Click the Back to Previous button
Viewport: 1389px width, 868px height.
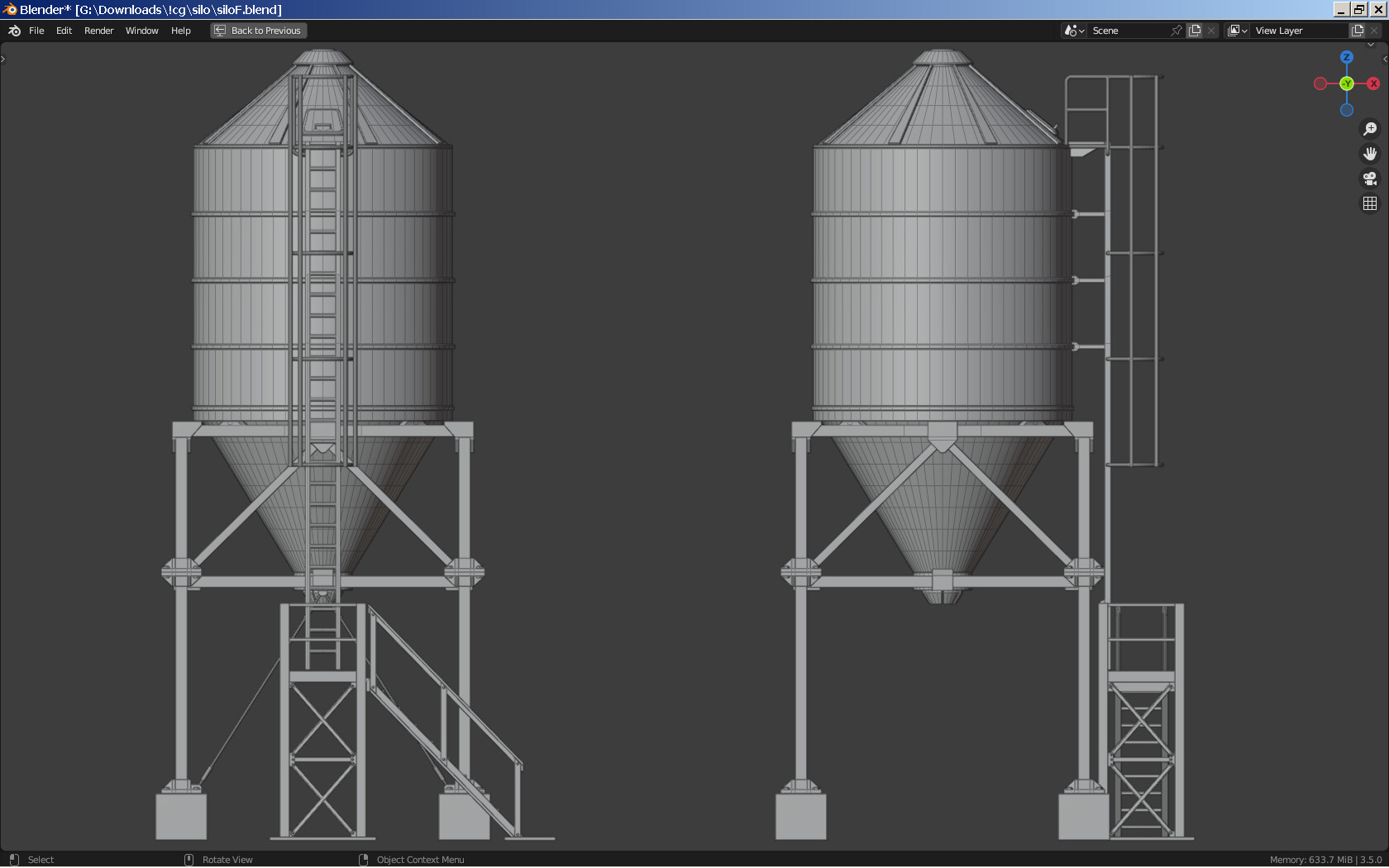[x=258, y=30]
